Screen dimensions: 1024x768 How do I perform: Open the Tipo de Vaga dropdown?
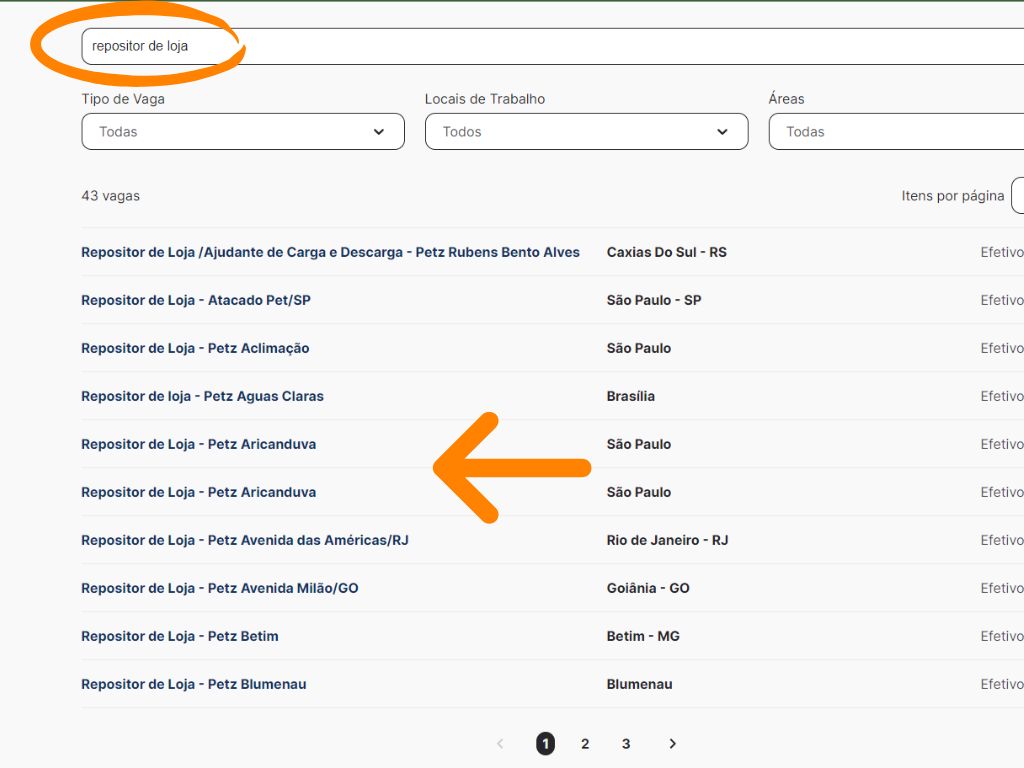(243, 131)
